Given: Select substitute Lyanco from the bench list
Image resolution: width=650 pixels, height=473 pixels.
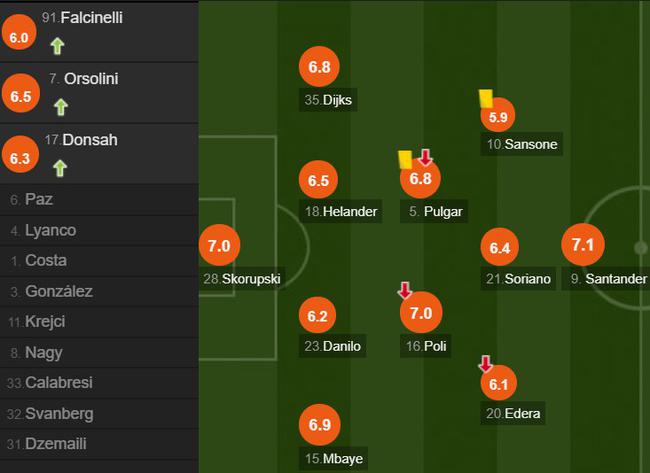Looking at the screenshot, I should tap(50, 230).
